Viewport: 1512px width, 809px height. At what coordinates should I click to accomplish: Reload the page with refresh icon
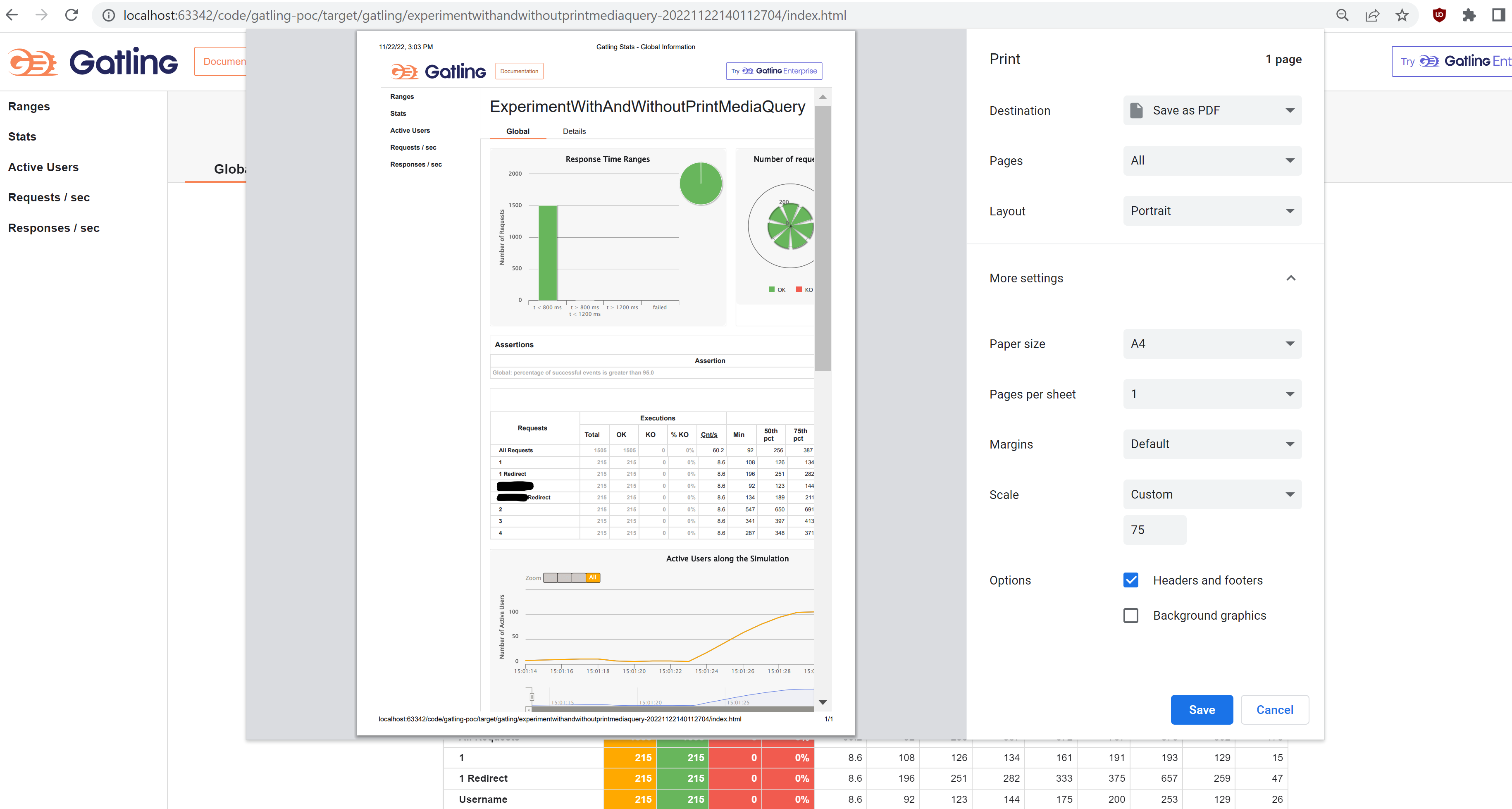[x=72, y=15]
